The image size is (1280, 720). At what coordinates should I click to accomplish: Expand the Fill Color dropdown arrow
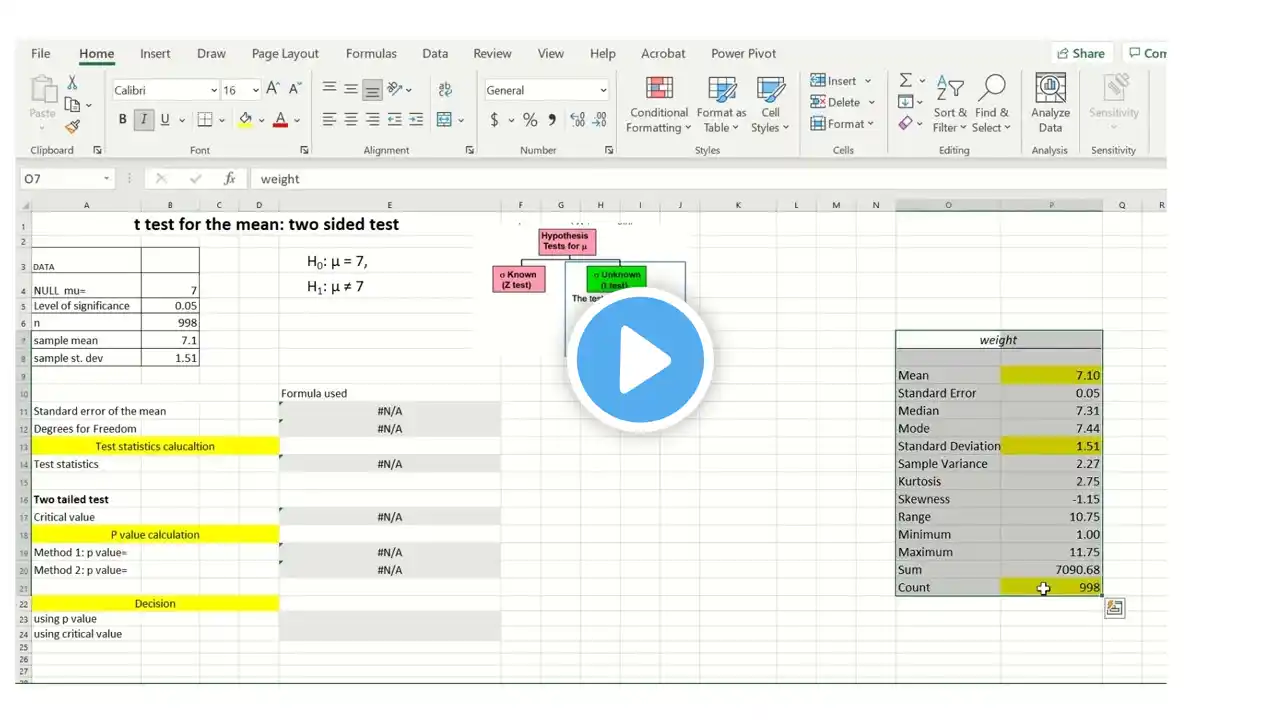(x=261, y=121)
